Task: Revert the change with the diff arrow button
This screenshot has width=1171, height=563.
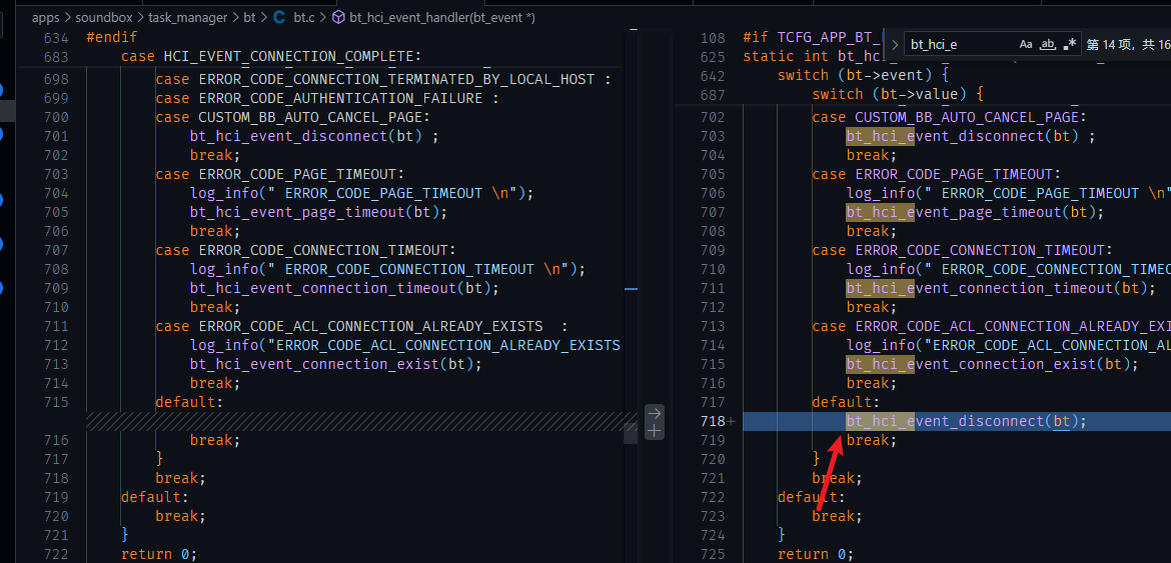Action: point(654,413)
